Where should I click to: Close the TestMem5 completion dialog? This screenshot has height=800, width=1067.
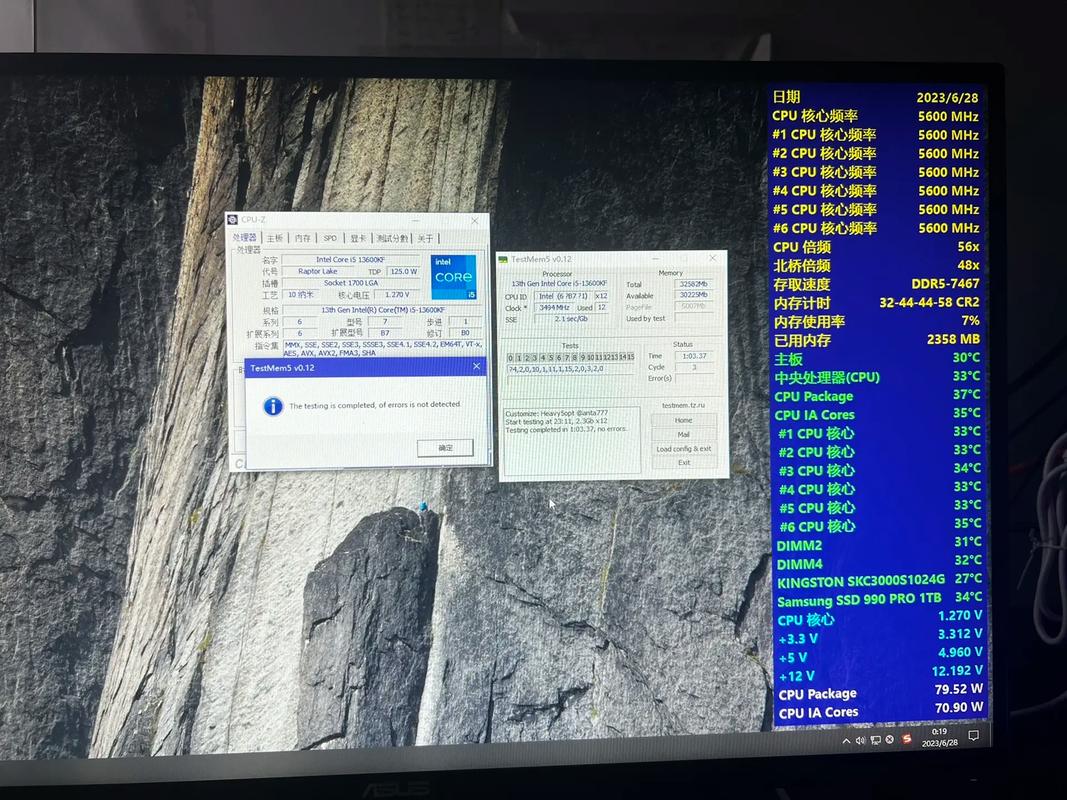[x=476, y=366]
